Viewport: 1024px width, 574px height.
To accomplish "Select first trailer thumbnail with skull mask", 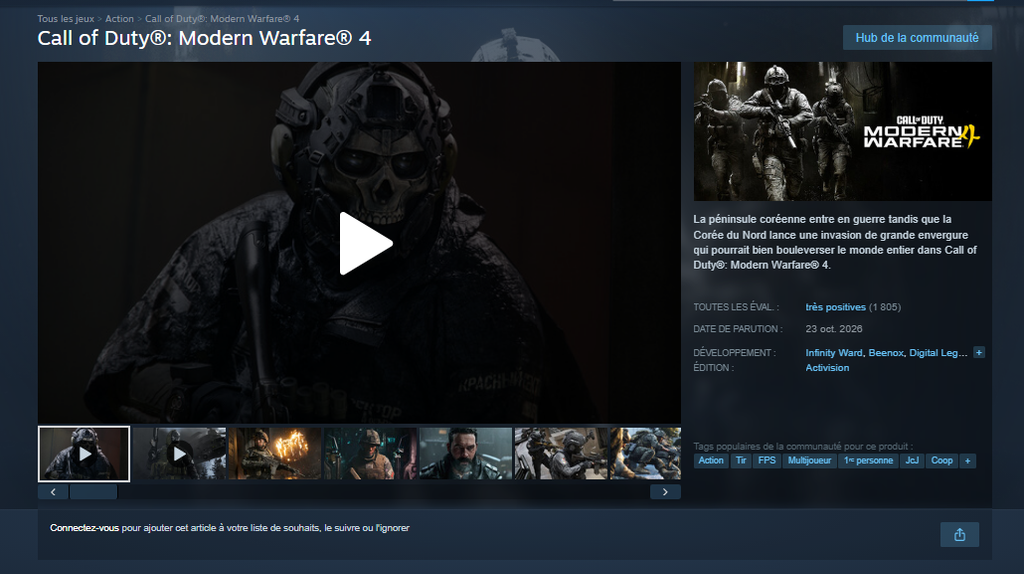I will 84,454.
